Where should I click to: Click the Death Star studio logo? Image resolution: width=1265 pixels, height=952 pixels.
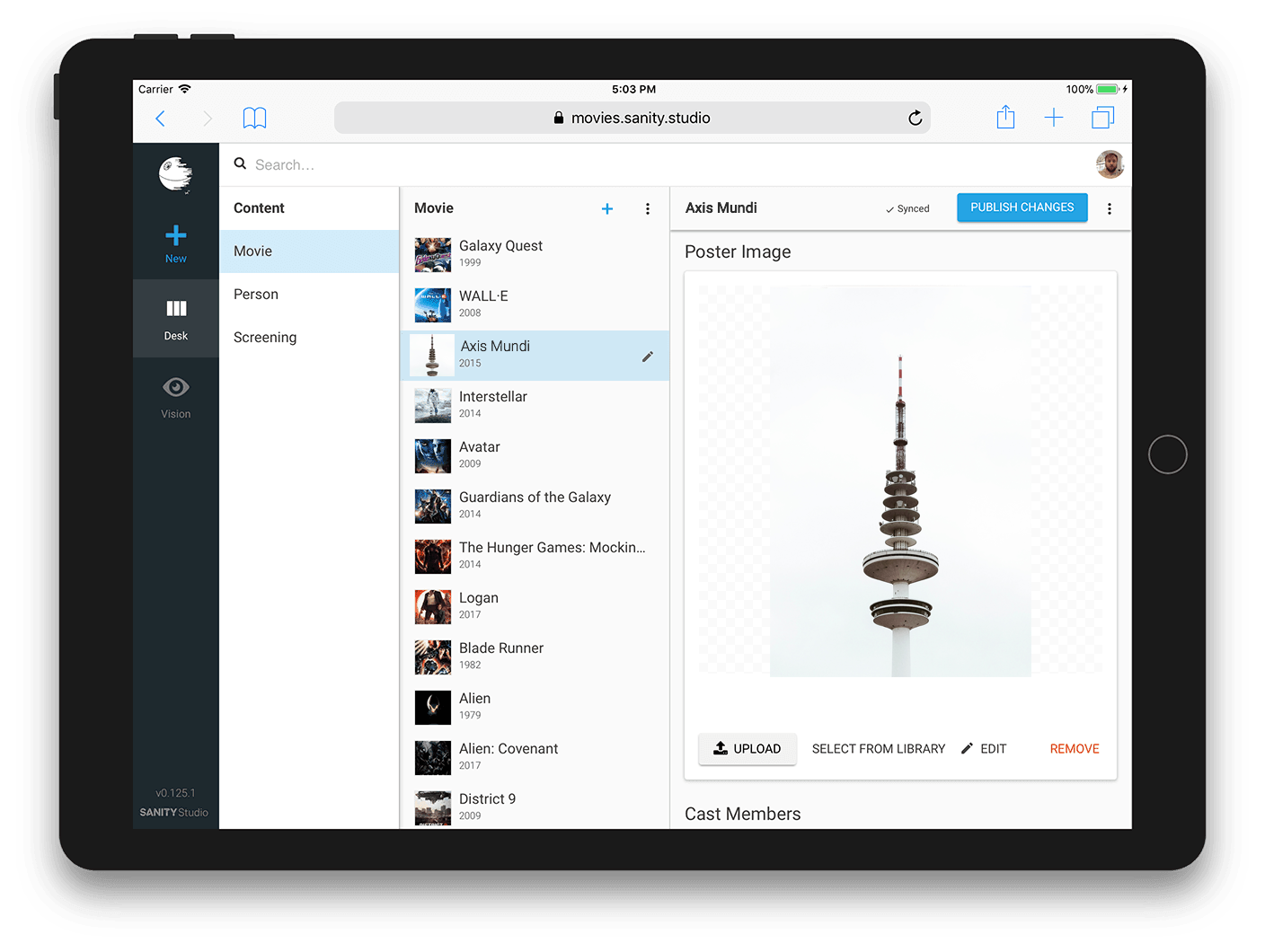click(x=176, y=174)
